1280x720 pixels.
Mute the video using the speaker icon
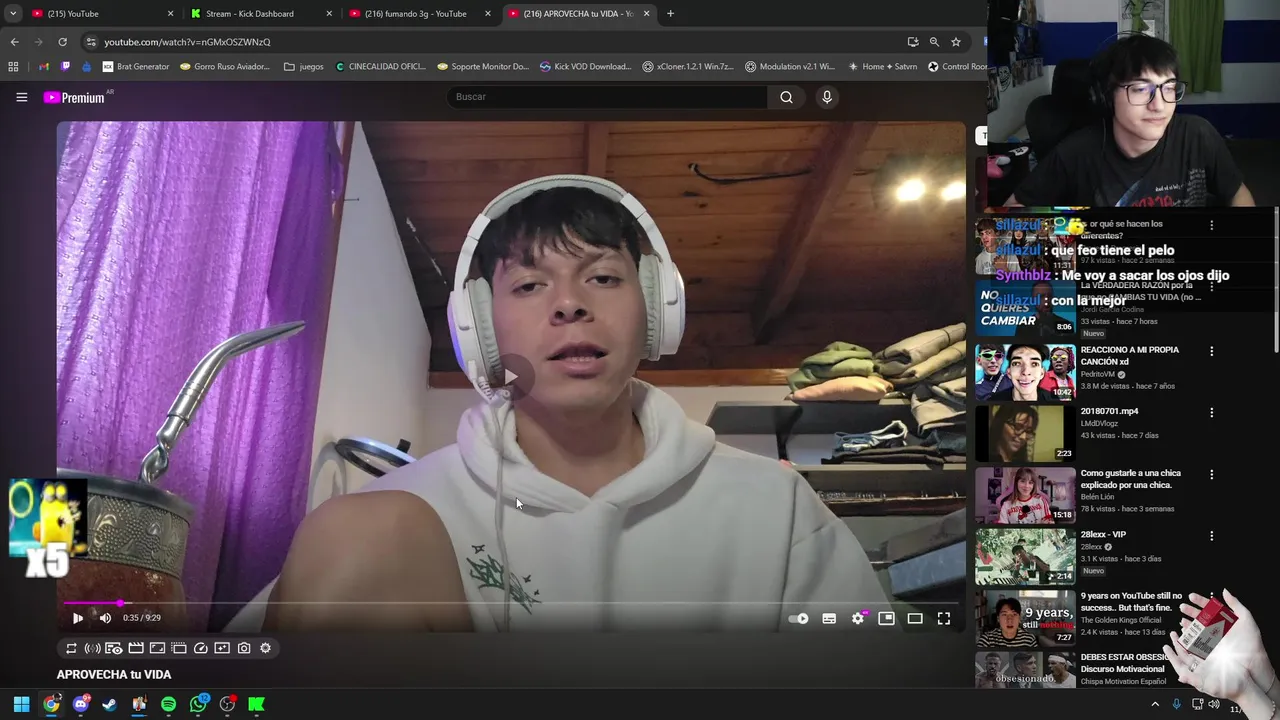coord(105,618)
